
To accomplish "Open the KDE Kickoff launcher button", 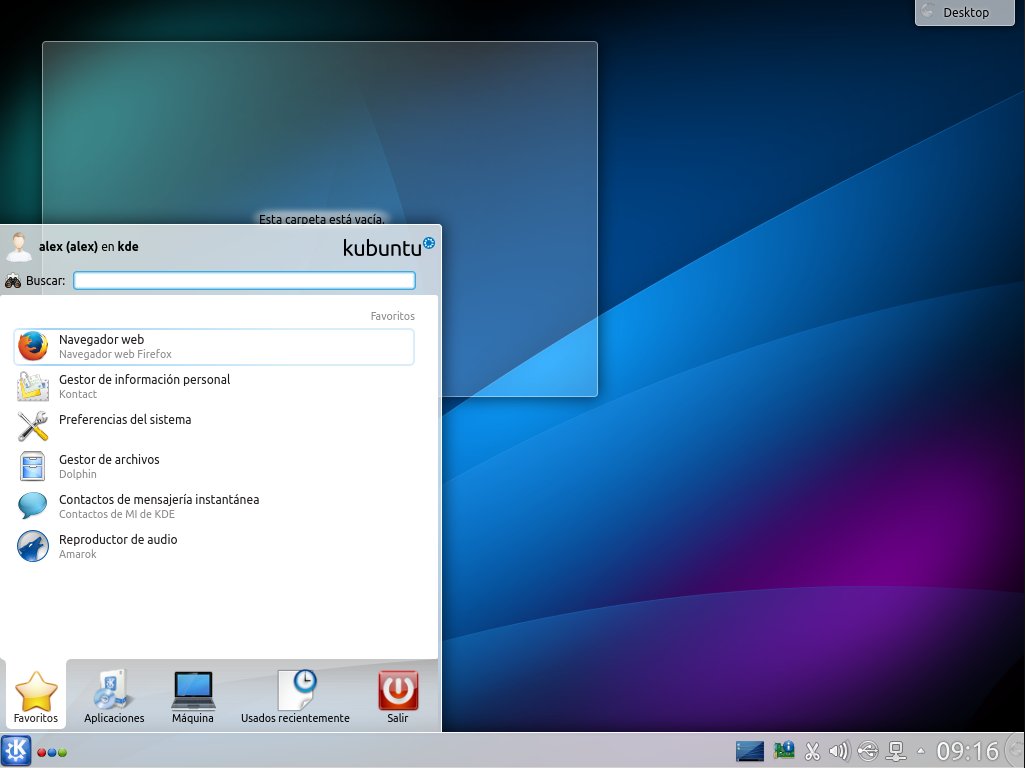I will coord(16,750).
